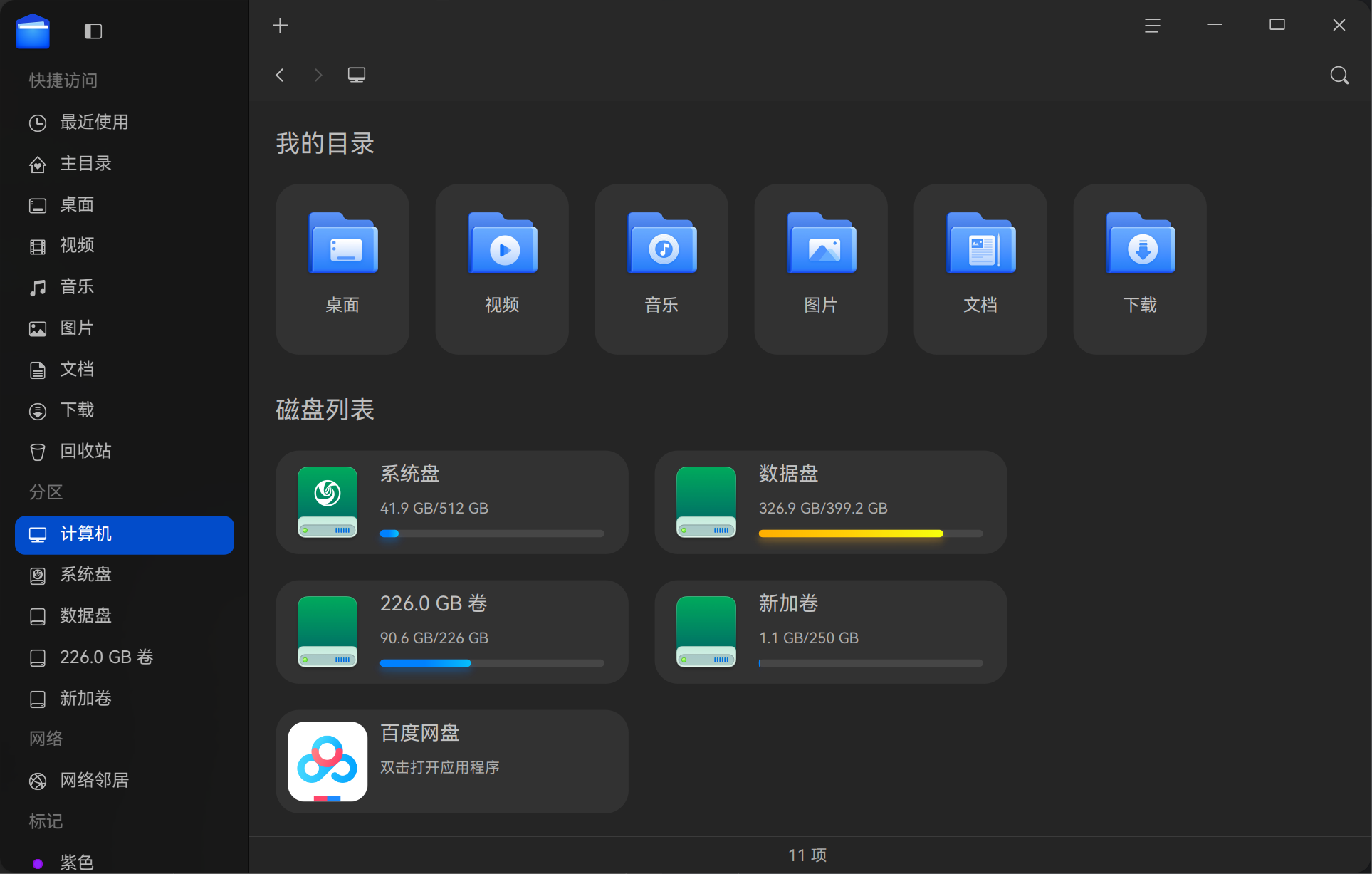Click the computer icon in address bar
This screenshot has width=1372, height=874.
[x=357, y=75]
